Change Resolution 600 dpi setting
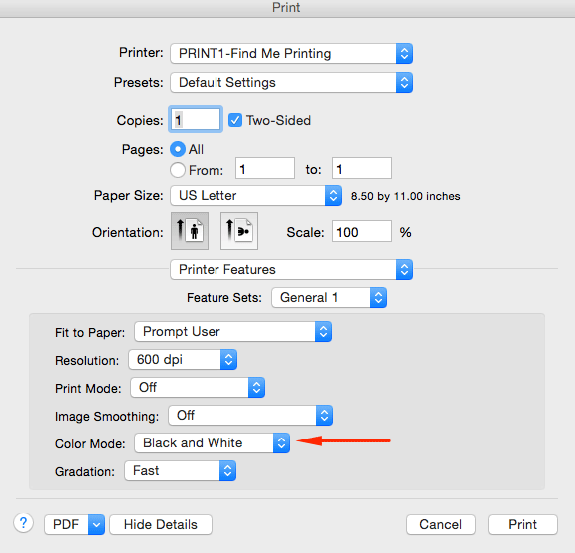This screenshot has width=575, height=553. [x=183, y=360]
